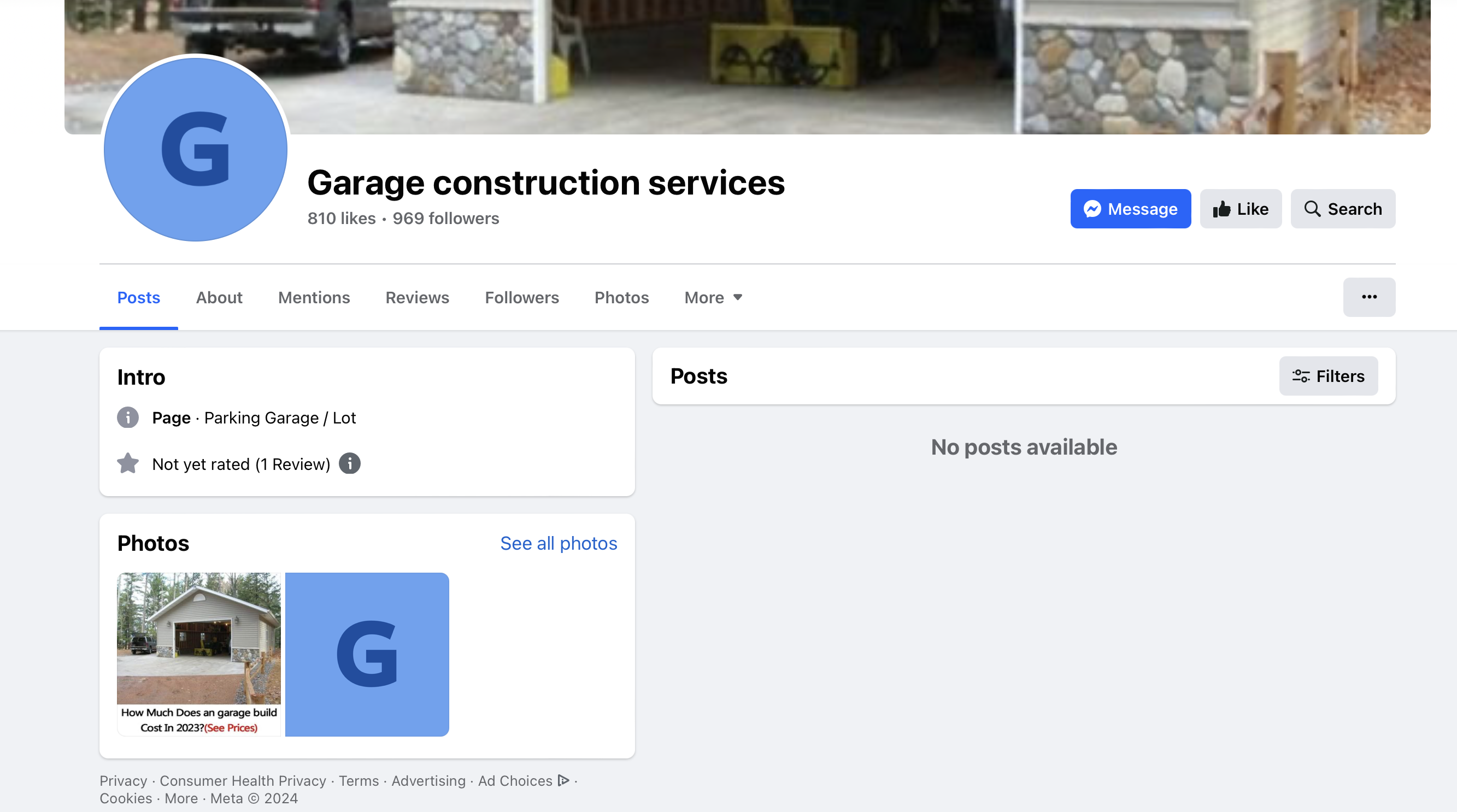The image size is (1457, 812).
Task: Open the blue G logo photo thumbnail
Action: click(367, 654)
